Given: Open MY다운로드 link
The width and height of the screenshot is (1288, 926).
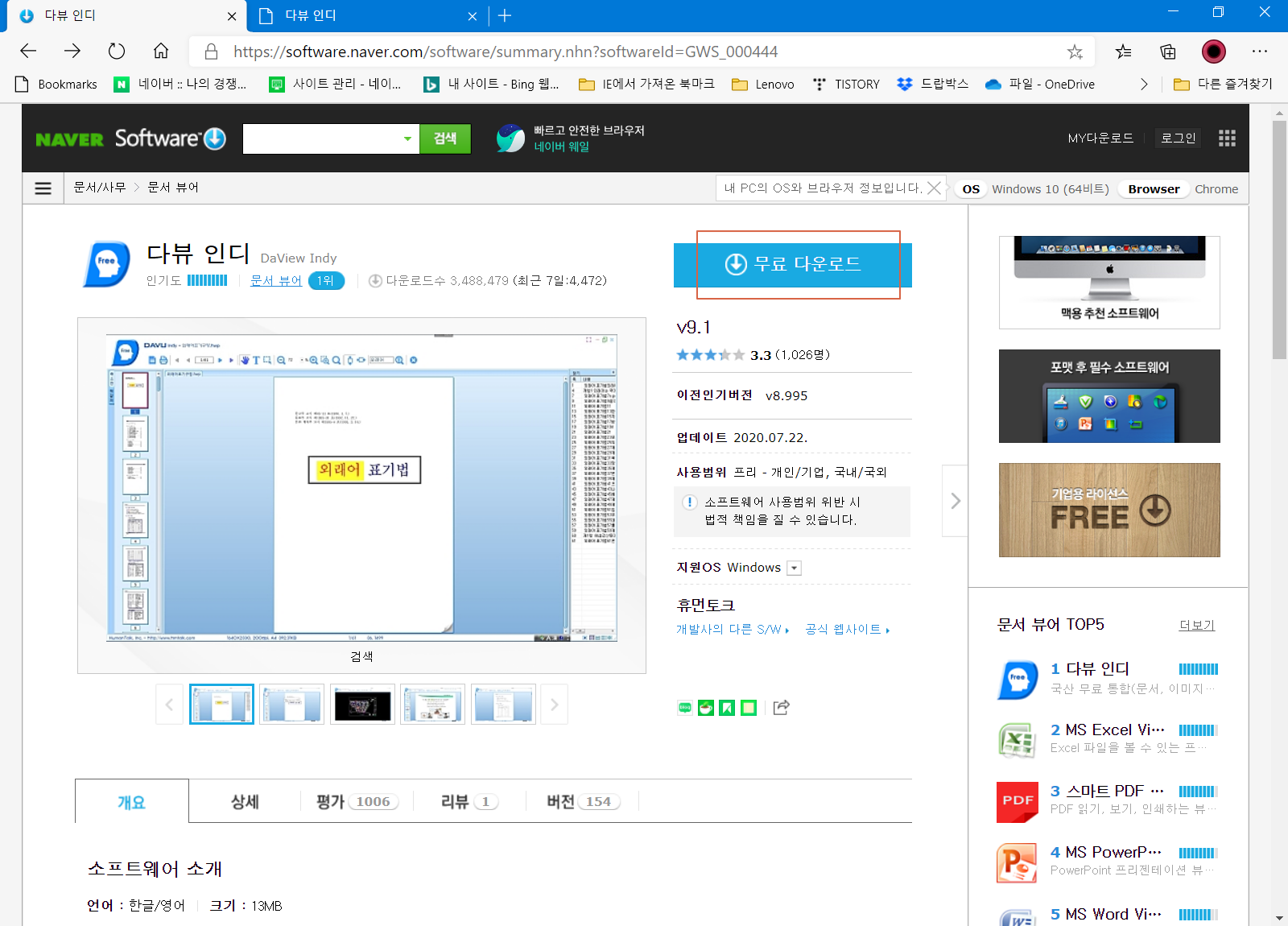Looking at the screenshot, I should click(x=1100, y=138).
